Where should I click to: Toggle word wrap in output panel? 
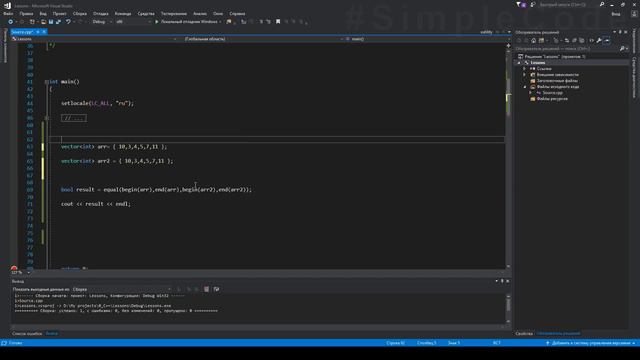(x=216, y=289)
